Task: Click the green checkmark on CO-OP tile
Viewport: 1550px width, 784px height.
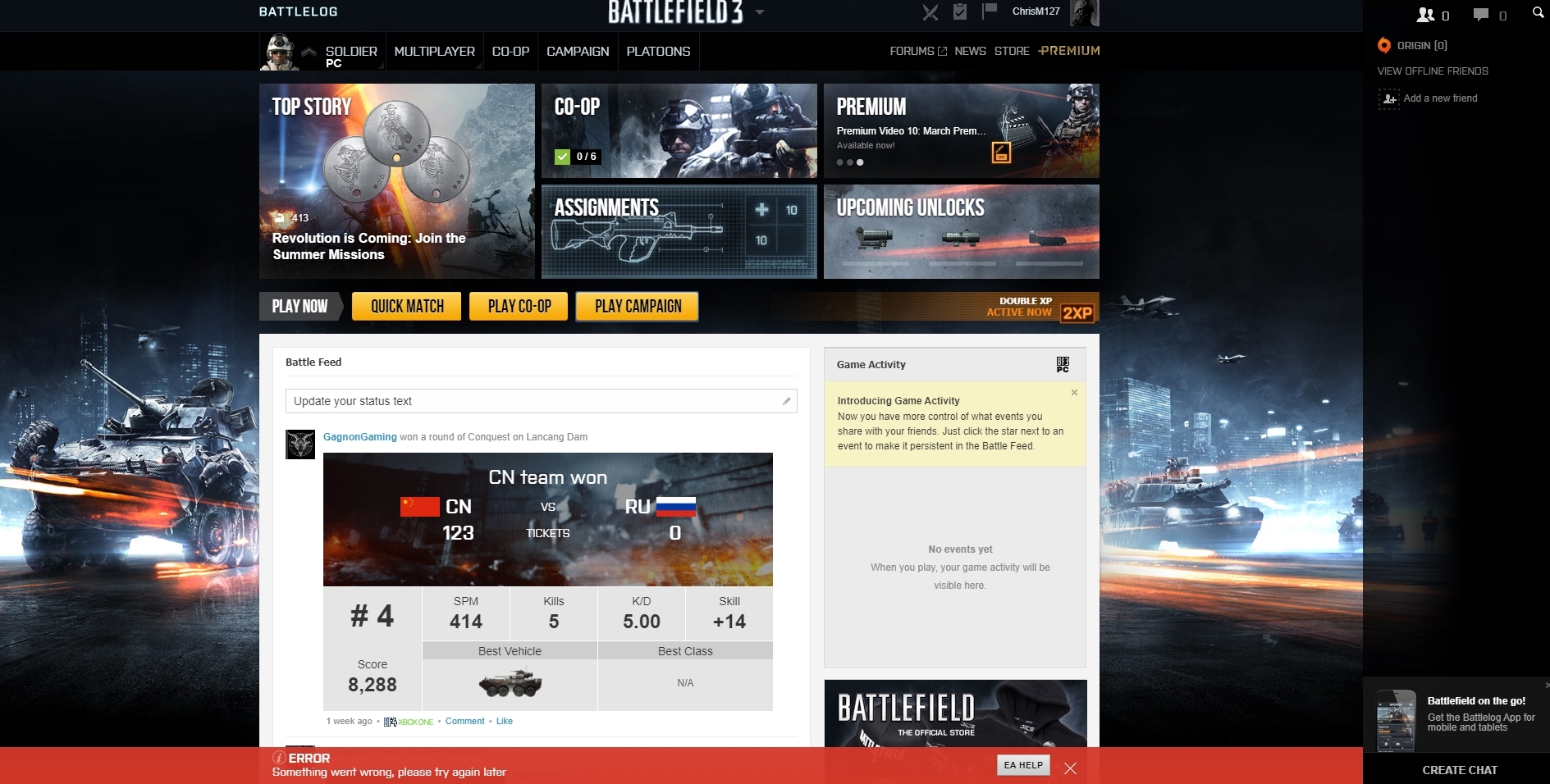Action: click(x=562, y=157)
